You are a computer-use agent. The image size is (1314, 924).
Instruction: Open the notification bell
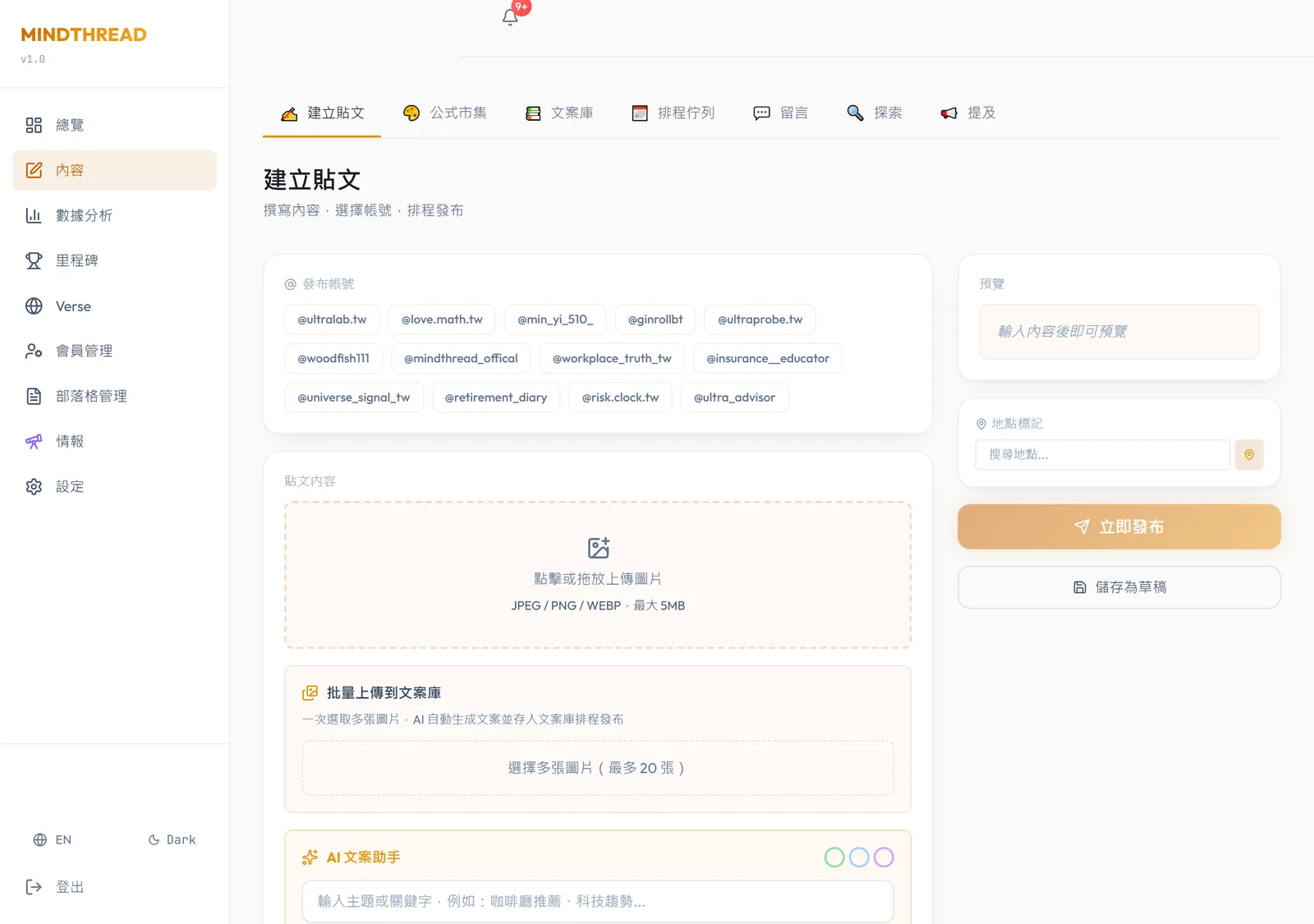tap(510, 17)
